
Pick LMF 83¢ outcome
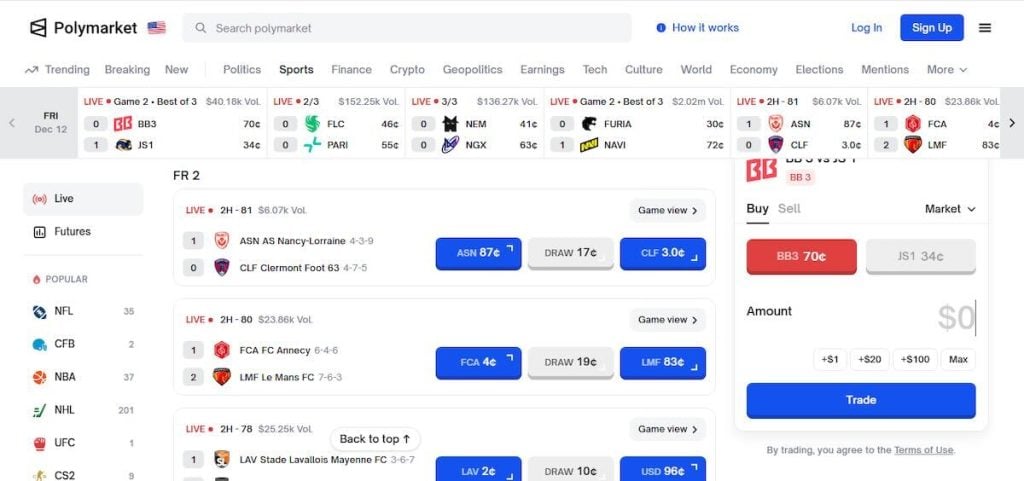pos(663,362)
